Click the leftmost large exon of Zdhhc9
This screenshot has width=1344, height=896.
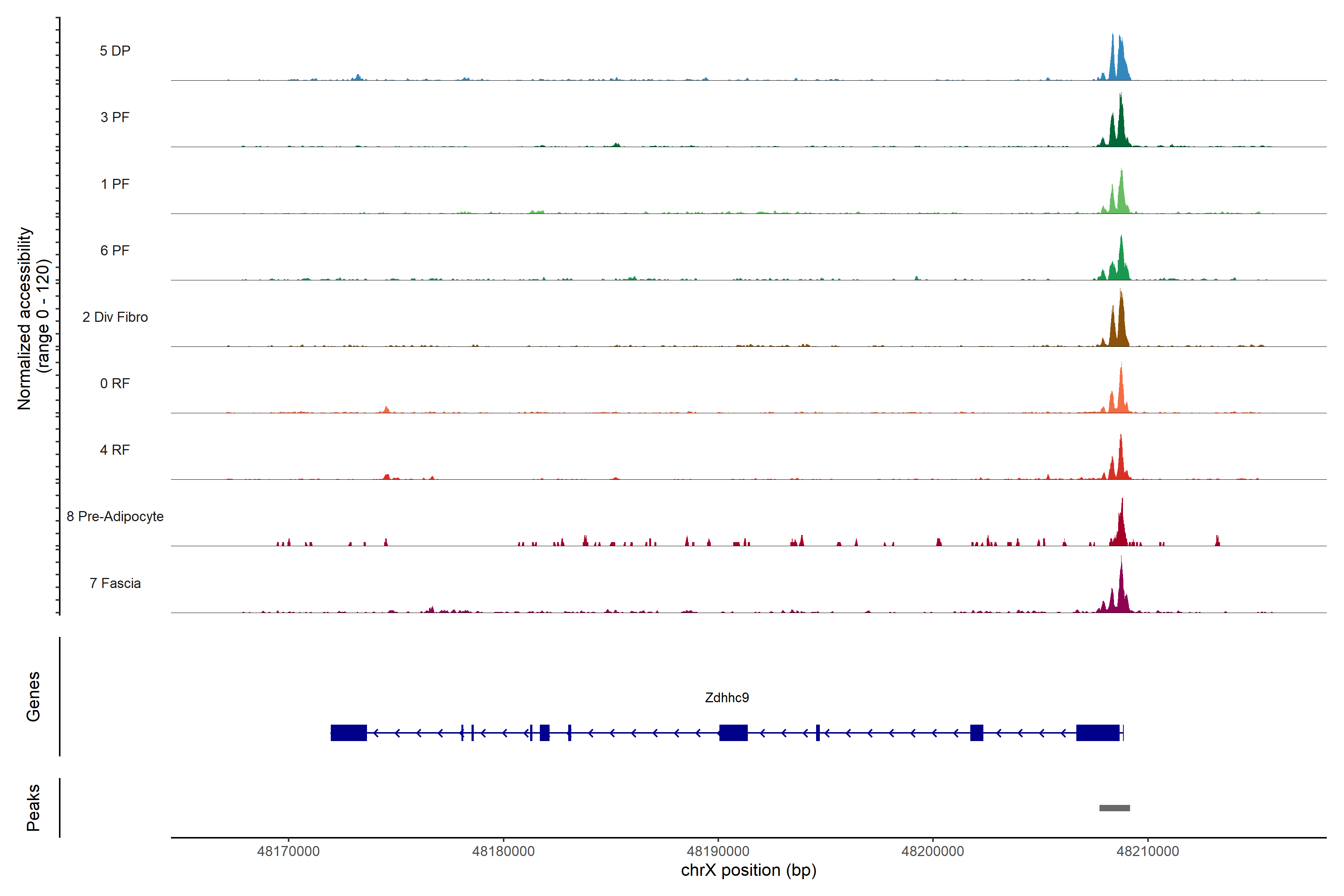349,732
